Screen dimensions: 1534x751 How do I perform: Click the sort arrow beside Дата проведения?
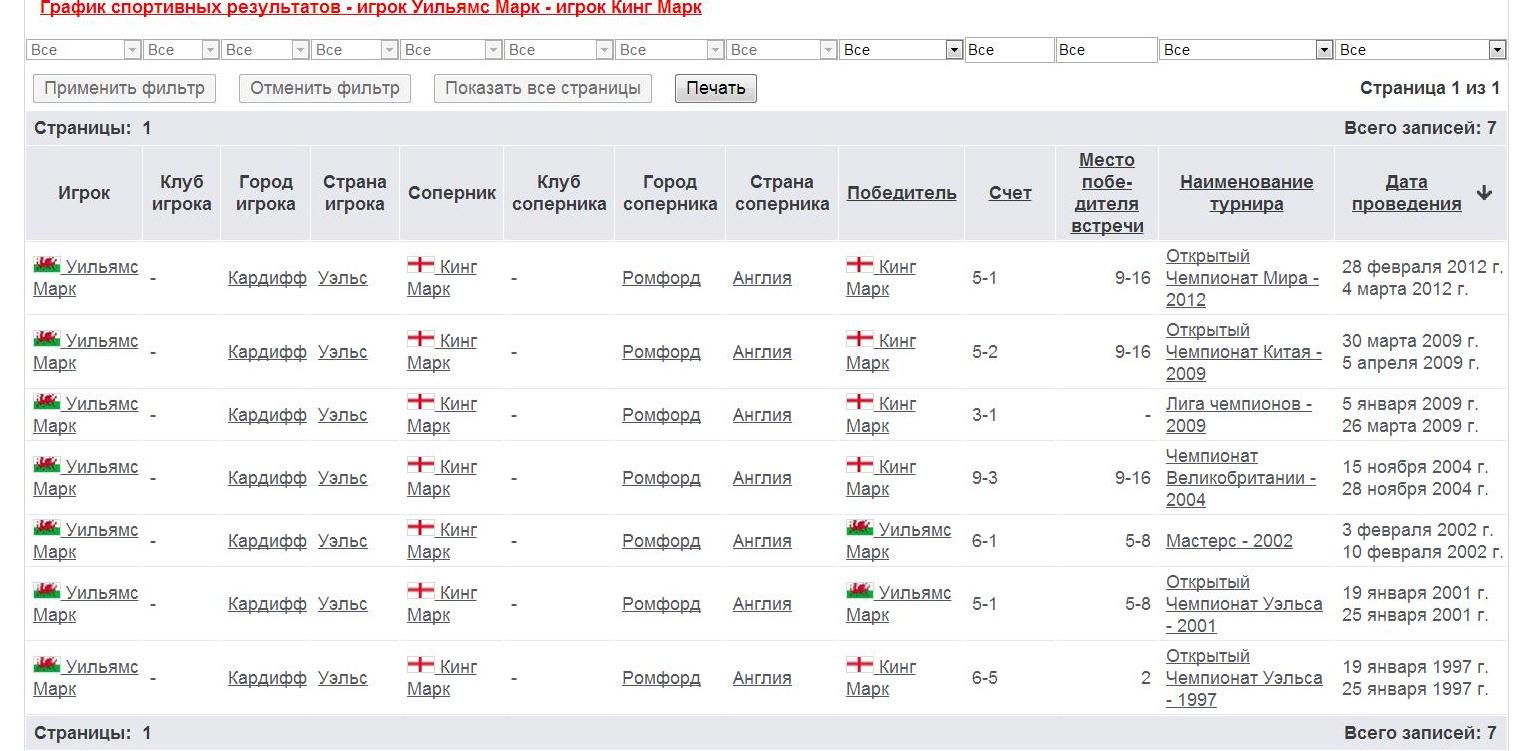1484,193
